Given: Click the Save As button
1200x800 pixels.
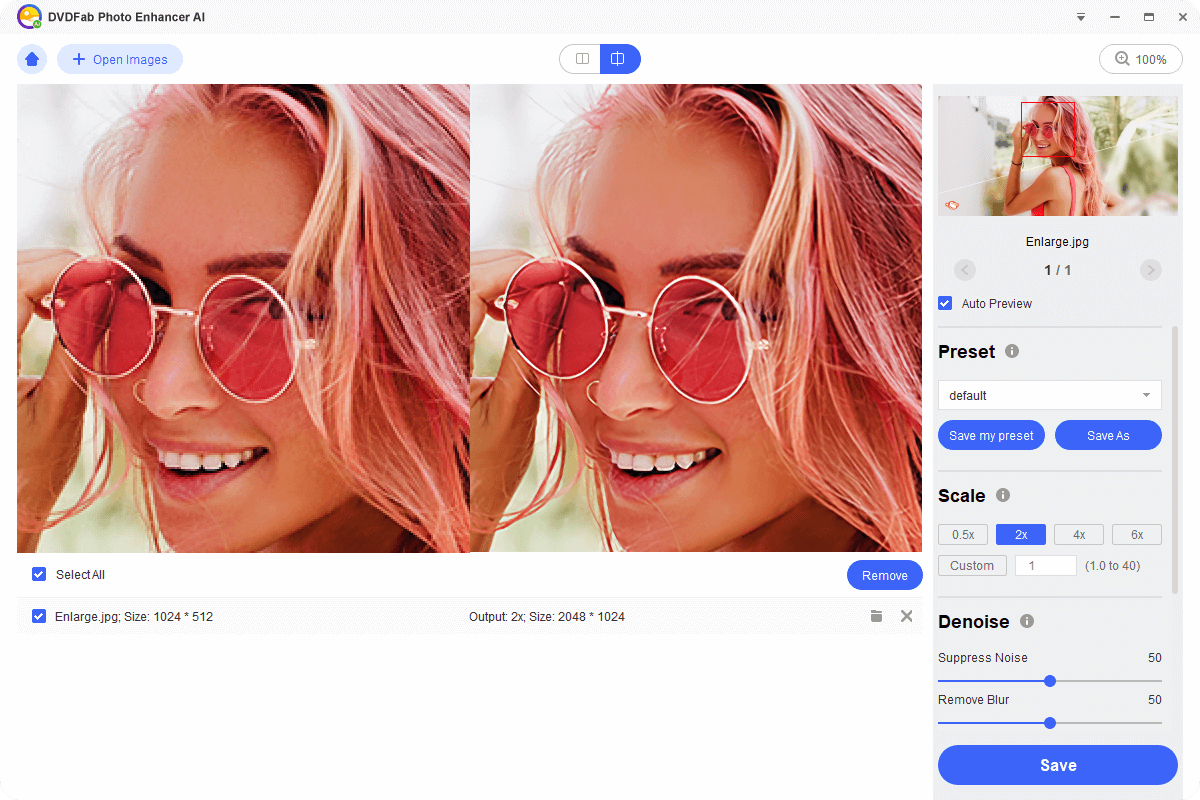Looking at the screenshot, I should click(x=1108, y=435).
